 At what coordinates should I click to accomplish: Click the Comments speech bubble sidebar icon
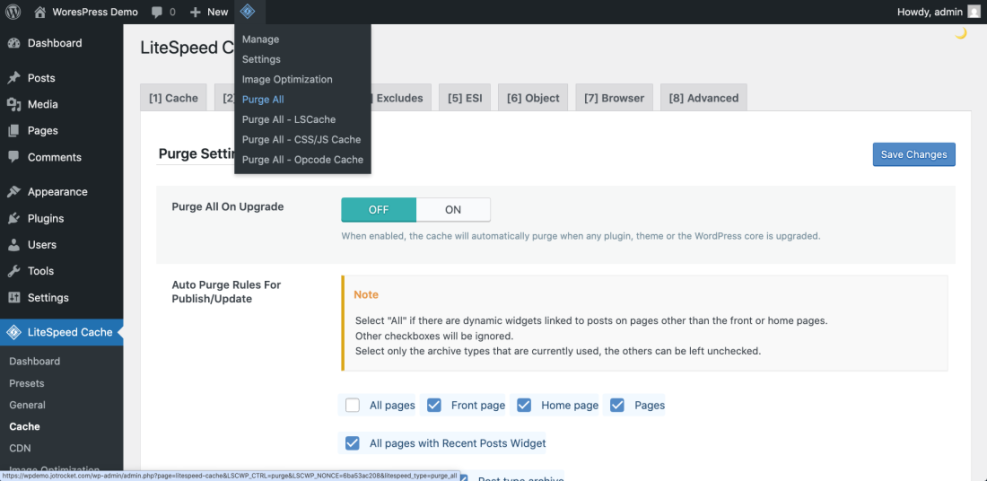pos(14,157)
